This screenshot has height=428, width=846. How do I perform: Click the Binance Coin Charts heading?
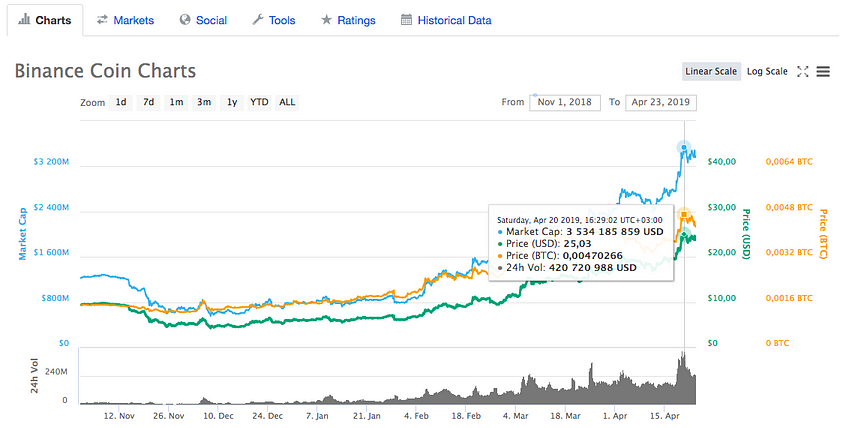tap(105, 71)
